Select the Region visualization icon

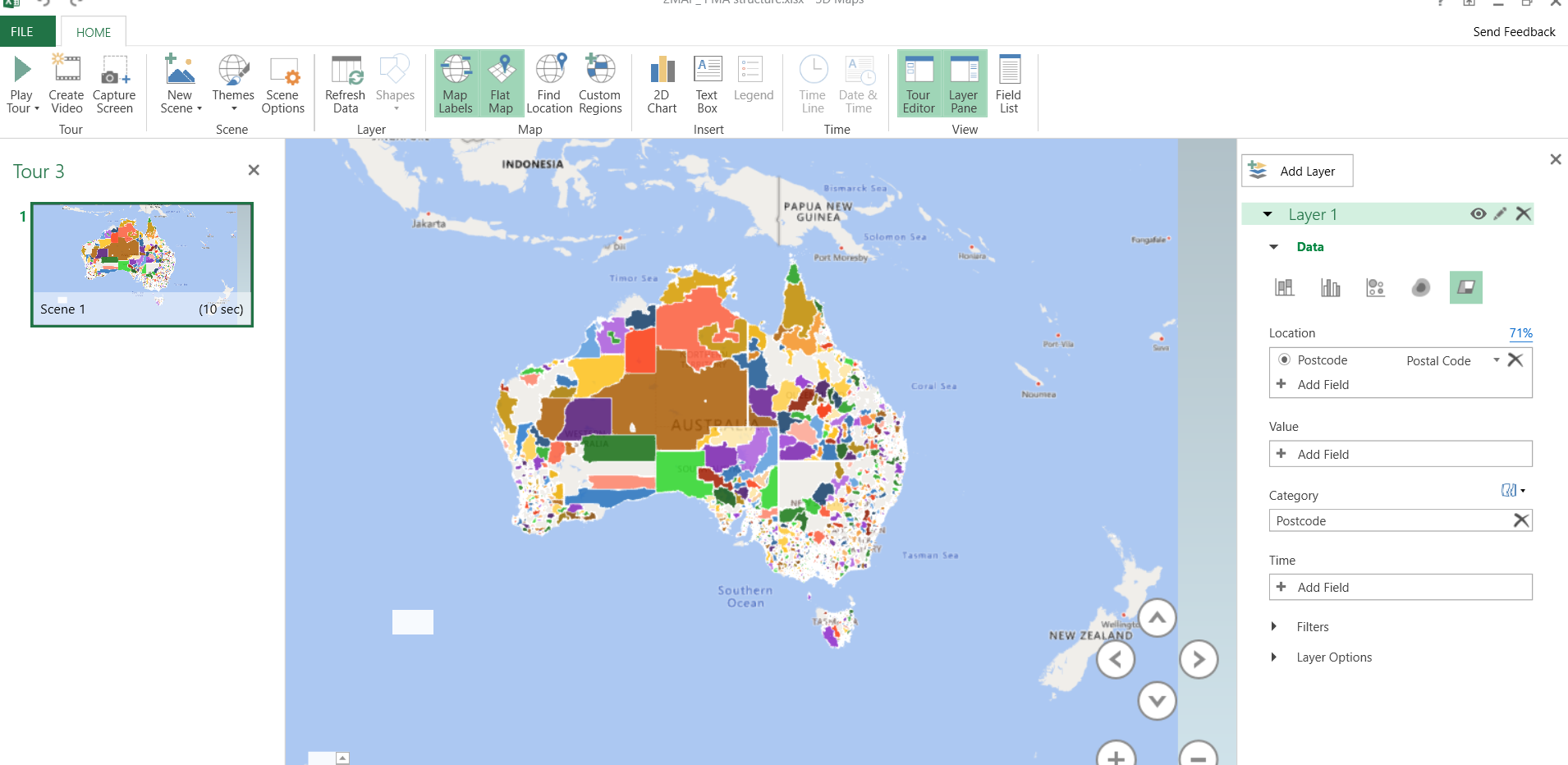click(x=1465, y=287)
